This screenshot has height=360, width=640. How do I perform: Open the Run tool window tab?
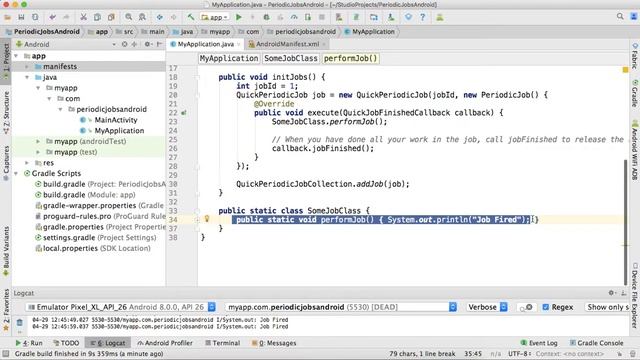click(29, 343)
